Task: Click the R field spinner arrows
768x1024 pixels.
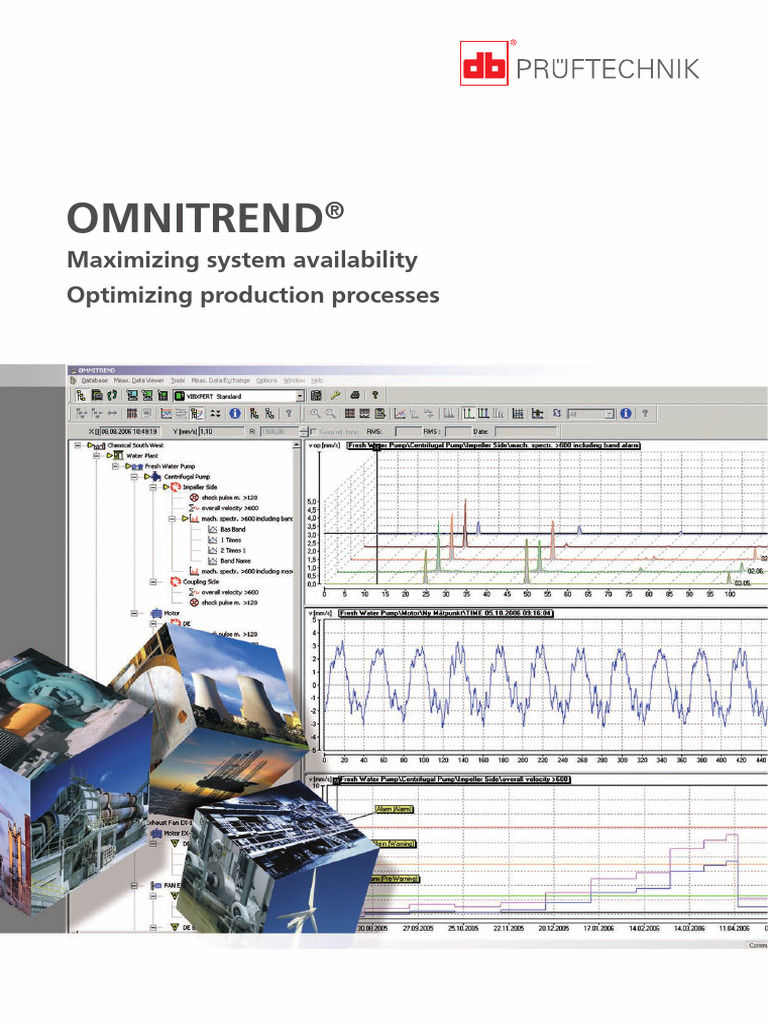Action: pyautogui.click(x=304, y=432)
